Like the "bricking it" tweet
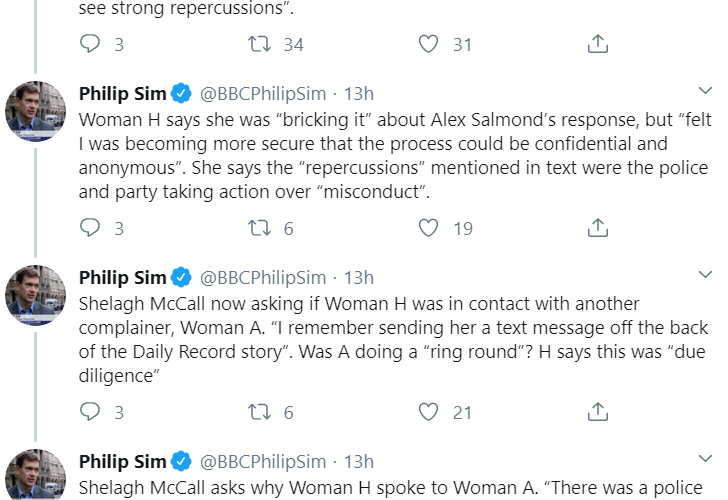728x500 pixels. tap(429, 228)
